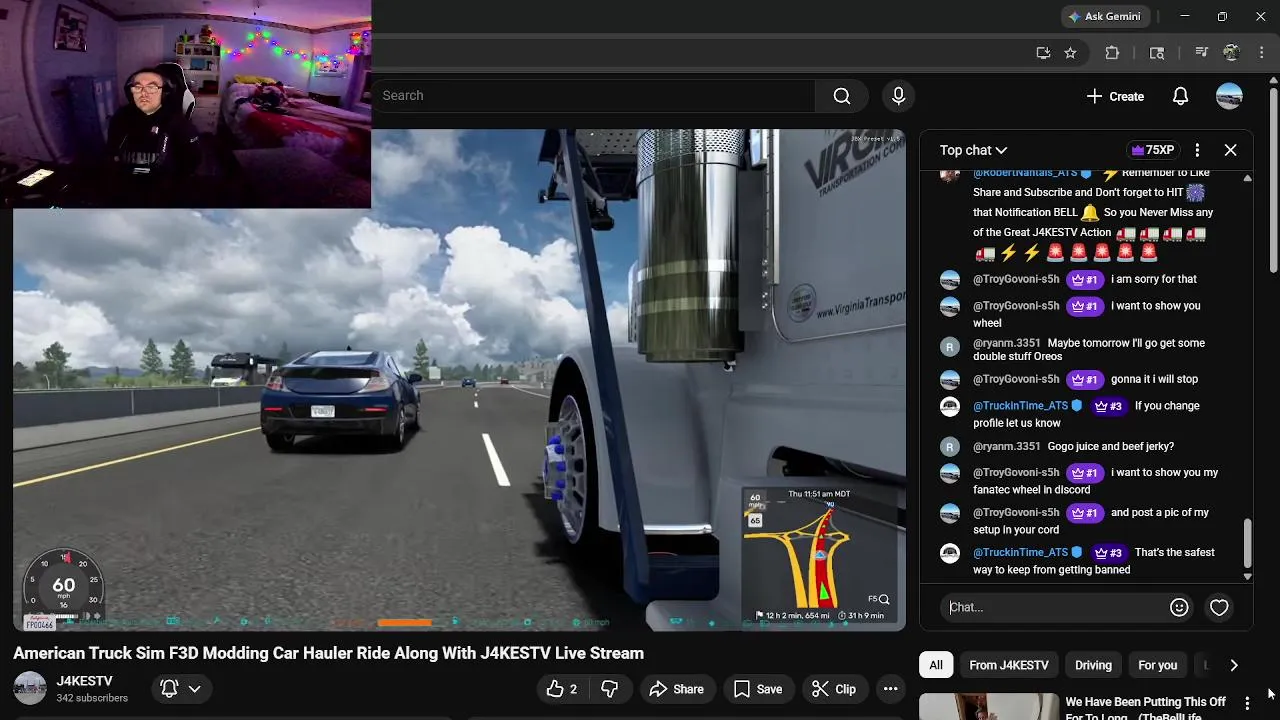This screenshot has width=1280, height=720.
Task: Open the emoji picker in chat
Action: point(1179,607)
